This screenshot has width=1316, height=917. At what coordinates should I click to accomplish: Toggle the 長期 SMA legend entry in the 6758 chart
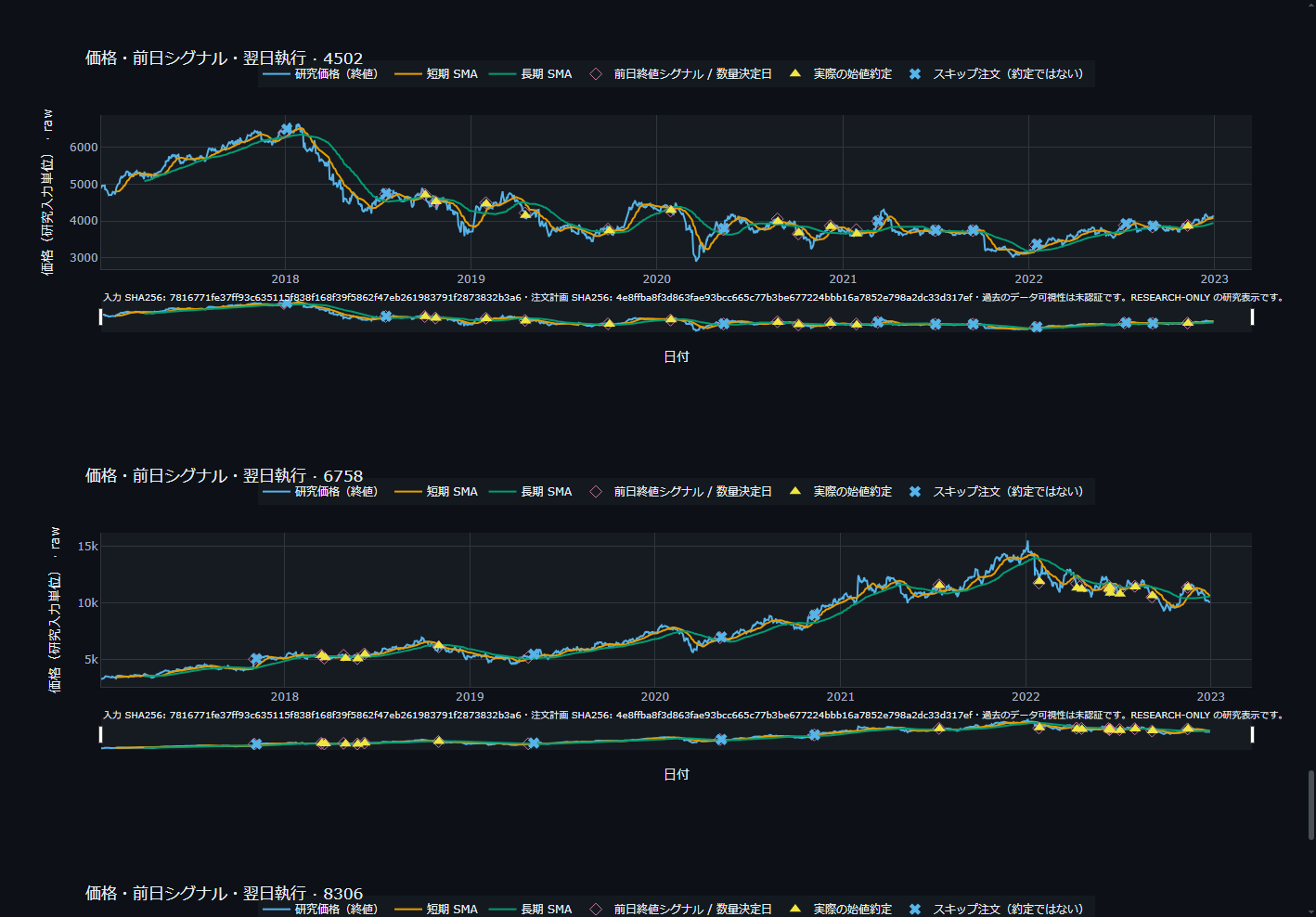tap(531, 492)
